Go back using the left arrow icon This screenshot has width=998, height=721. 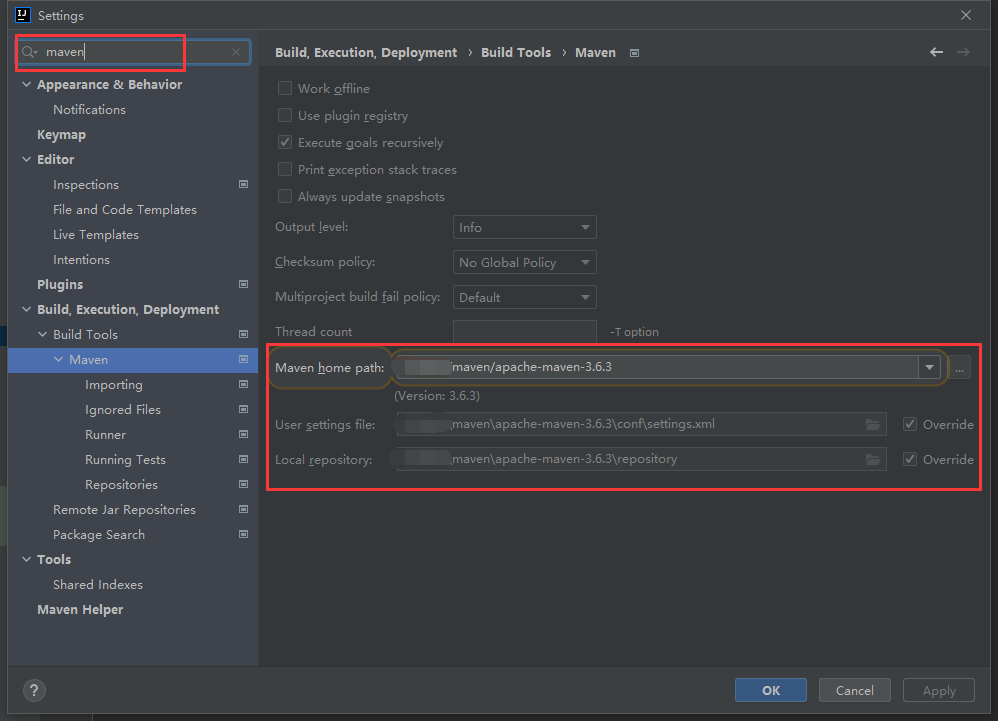pyautogui.click(x=936, y=52)
